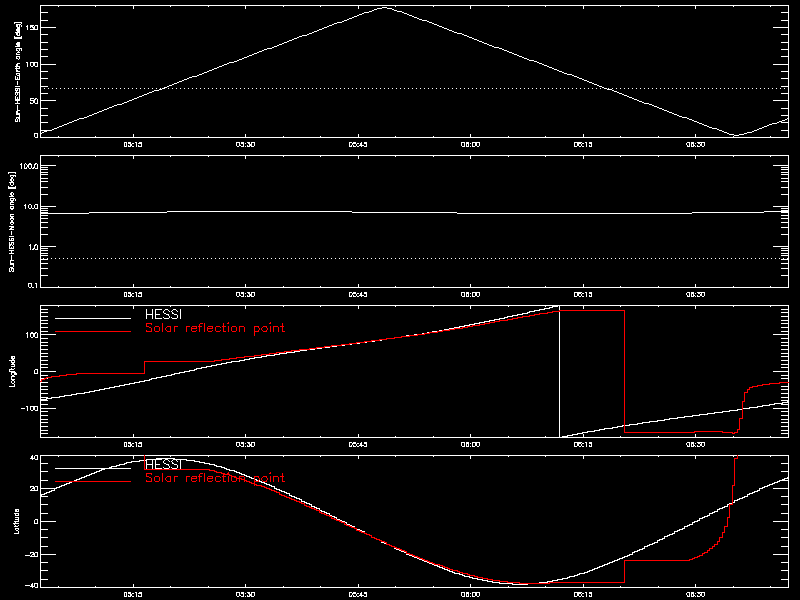The height and width of the screenshot is (600, 800).
Task: Click '05:15' time label under top plot
Action: (133, 144)
